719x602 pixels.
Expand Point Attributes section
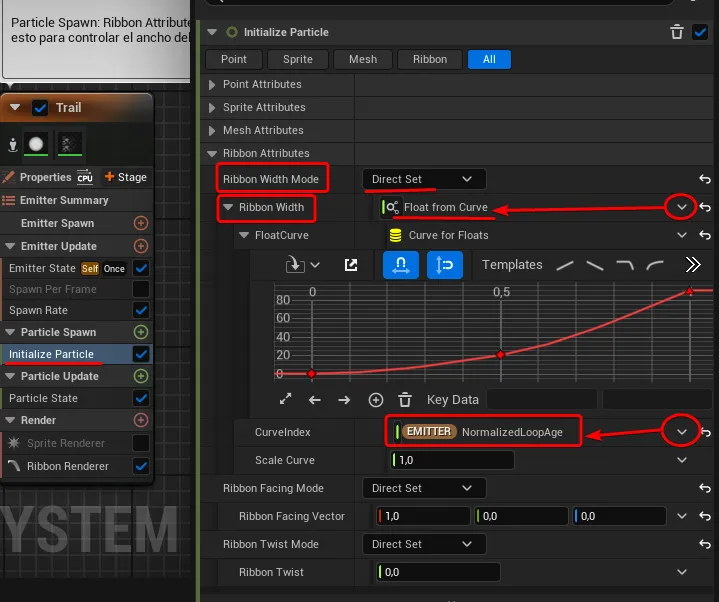[x=212, y=85]
